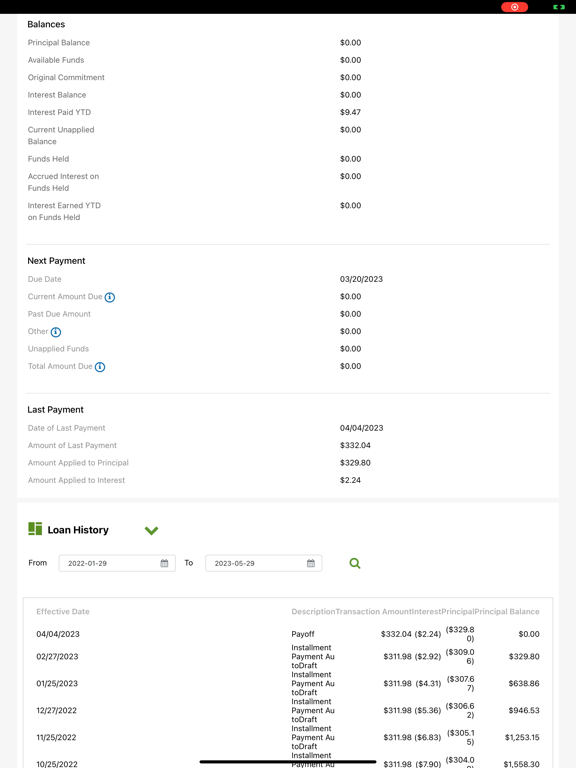Click the $946.53 principal balance cell

524,711
